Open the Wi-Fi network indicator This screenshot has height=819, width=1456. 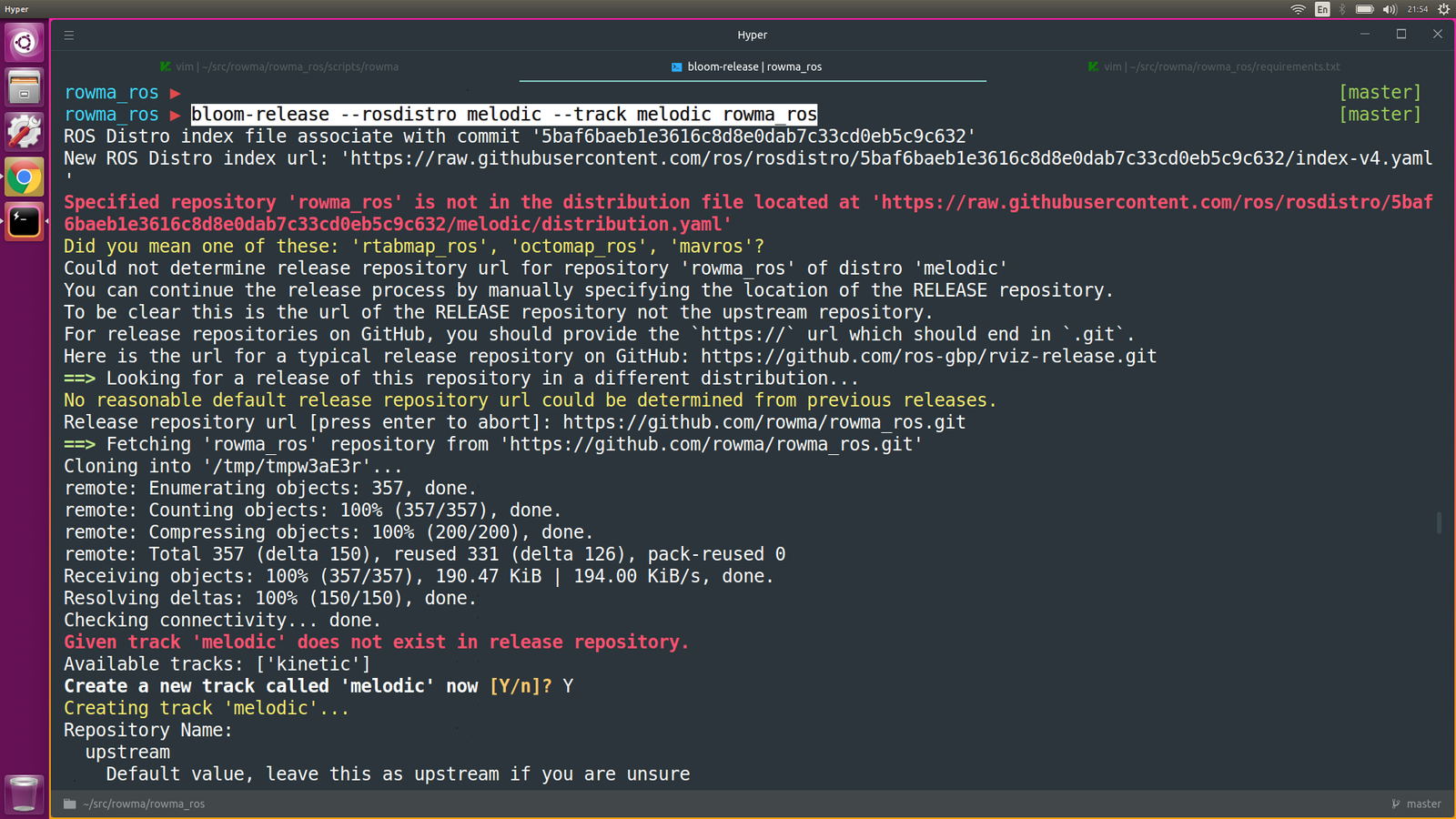click(x=1298, y=9)
